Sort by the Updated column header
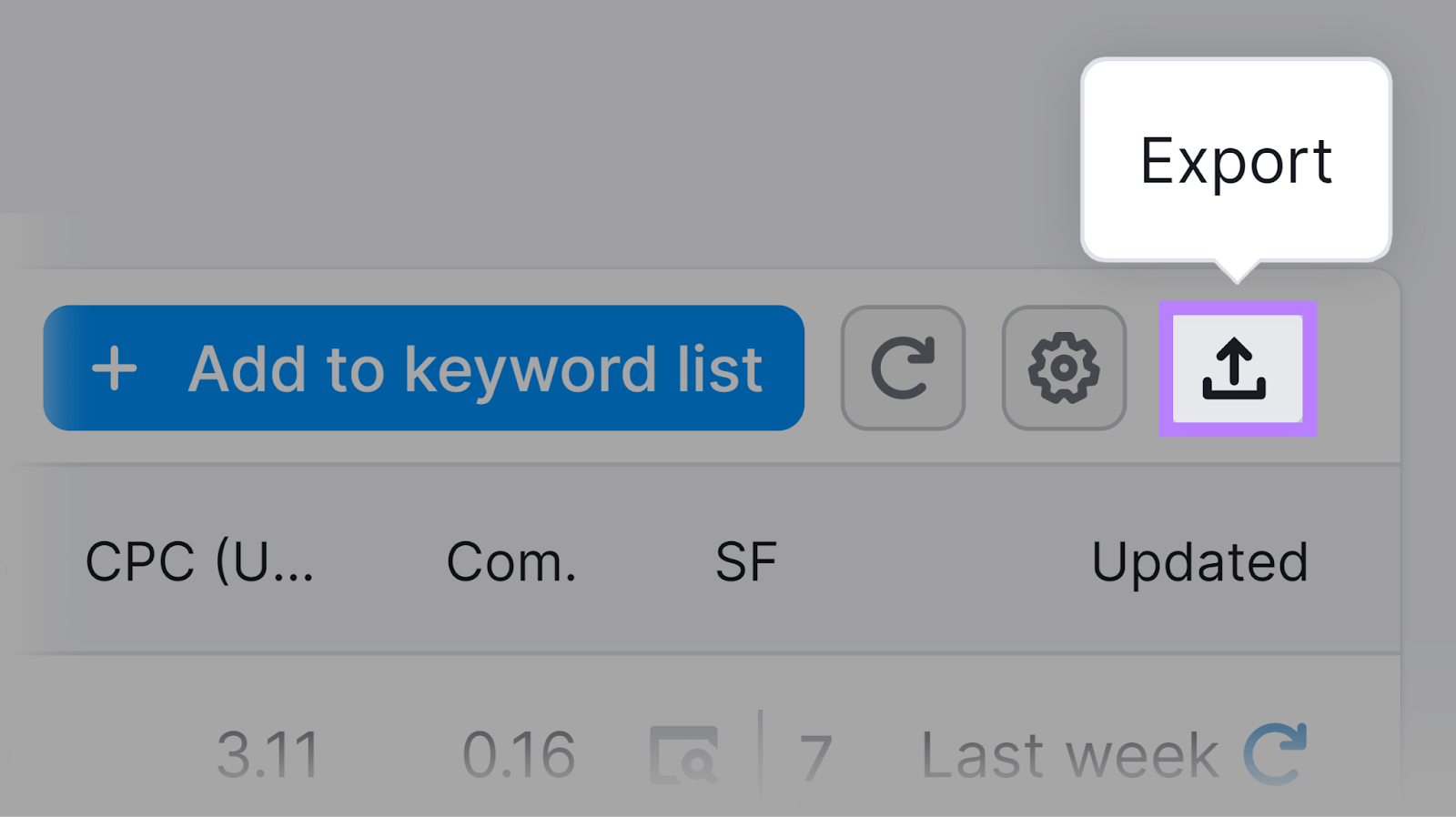1456x817 pixels. pos(1203,561)
